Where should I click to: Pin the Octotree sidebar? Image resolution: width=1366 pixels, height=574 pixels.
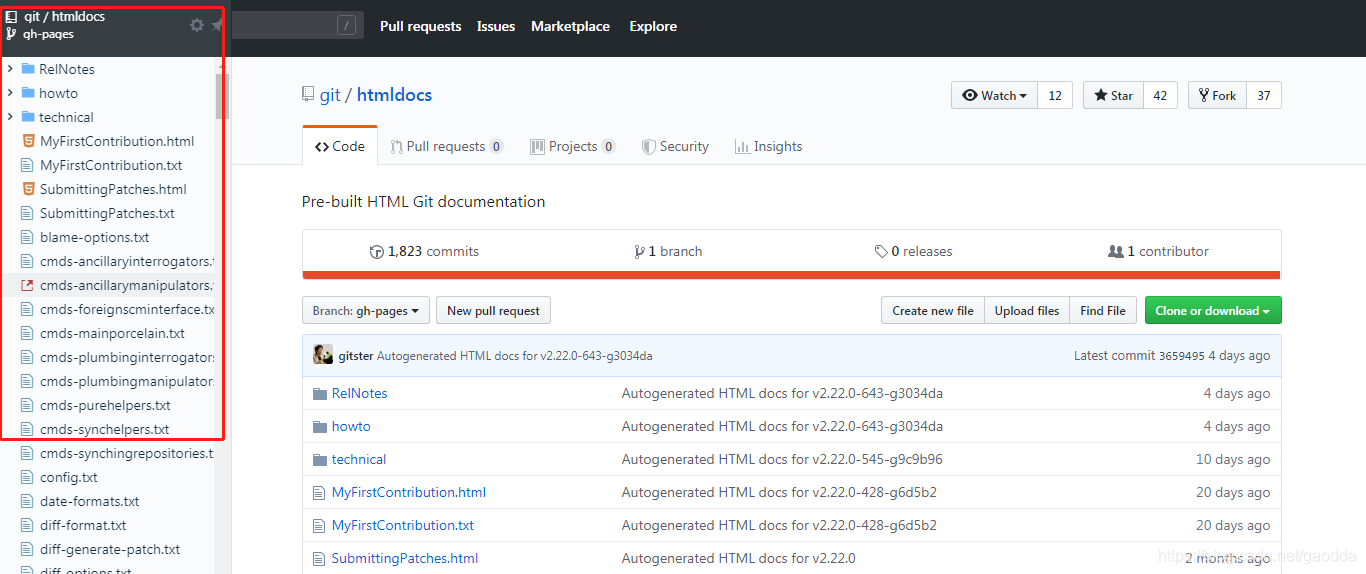pyautogui.click(x=217, y=25)
